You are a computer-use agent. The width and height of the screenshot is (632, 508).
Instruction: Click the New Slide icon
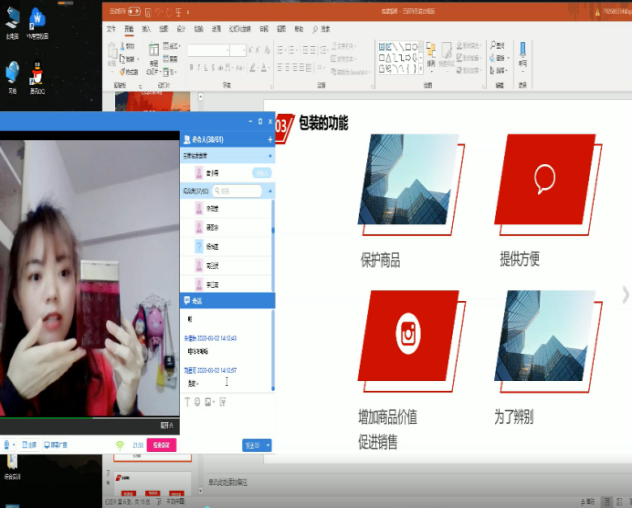(154, 50)
